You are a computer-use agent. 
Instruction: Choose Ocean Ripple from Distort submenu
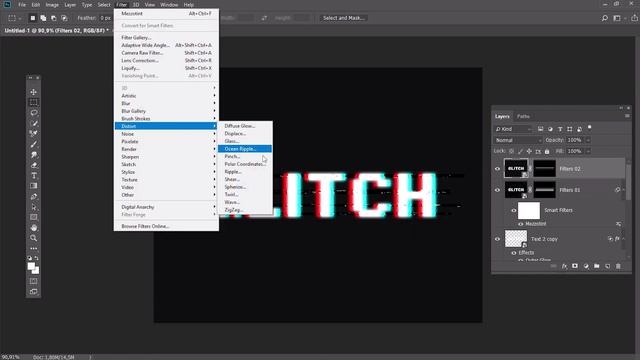pyautogui.click(x=245, y=149)
